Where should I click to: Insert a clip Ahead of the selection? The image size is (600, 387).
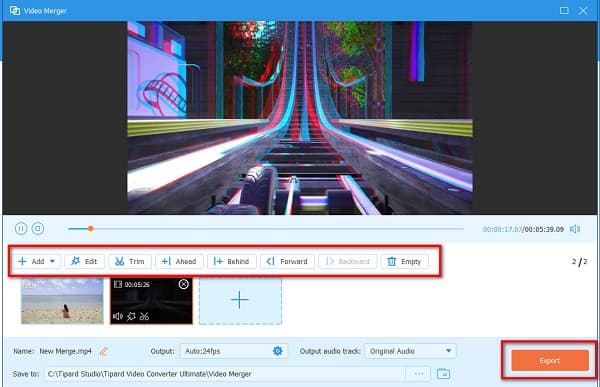(x=179, y=261)
